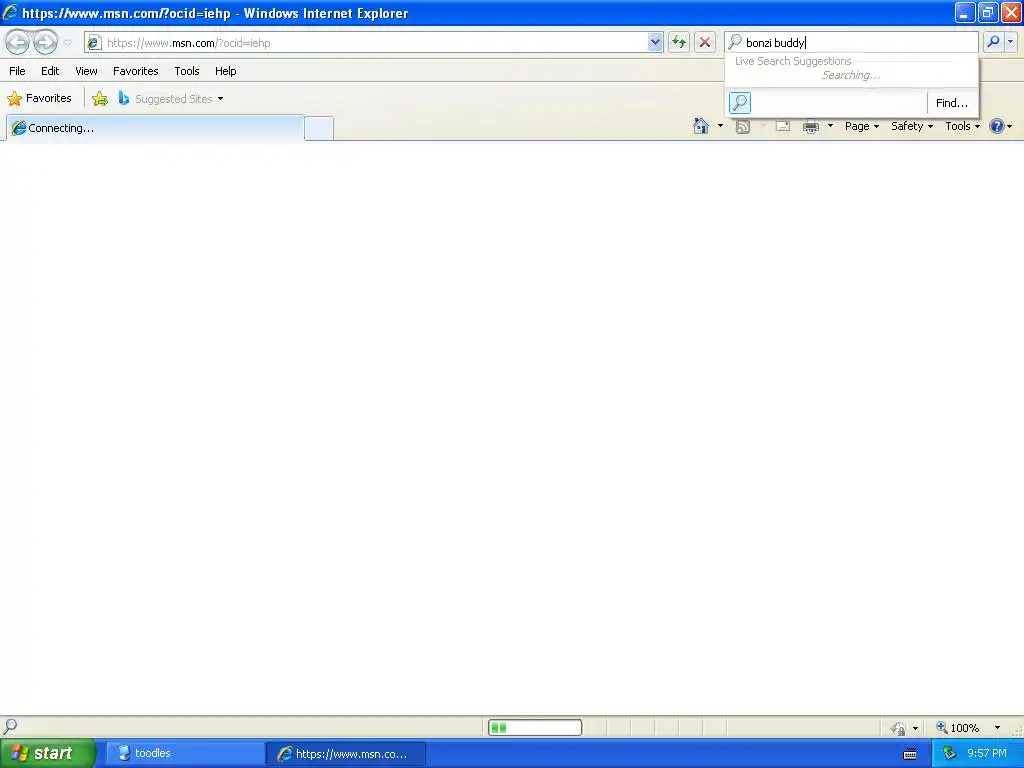
Task: Open the command bar Tools dropdown
Action: point(963,126)
